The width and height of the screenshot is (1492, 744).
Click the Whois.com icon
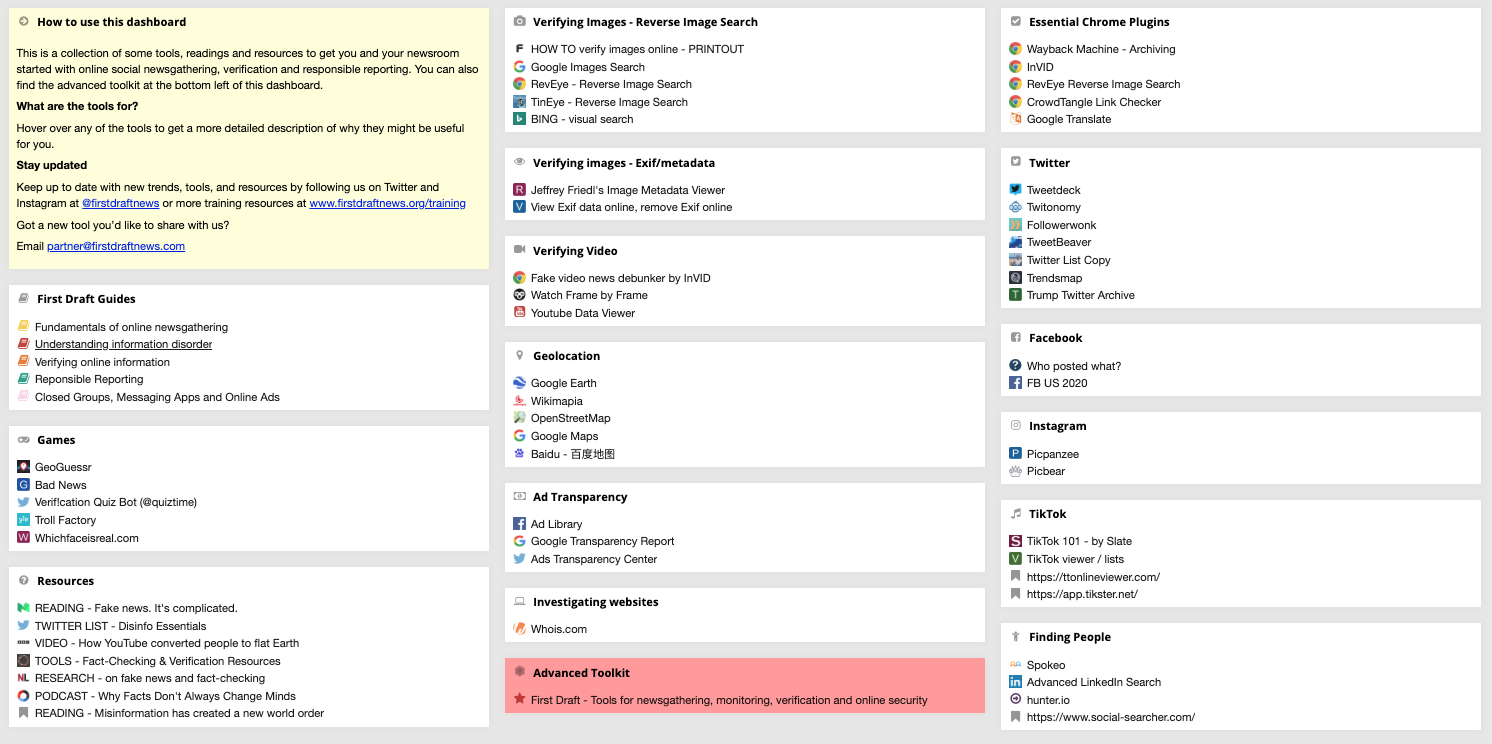pos(519,629)
